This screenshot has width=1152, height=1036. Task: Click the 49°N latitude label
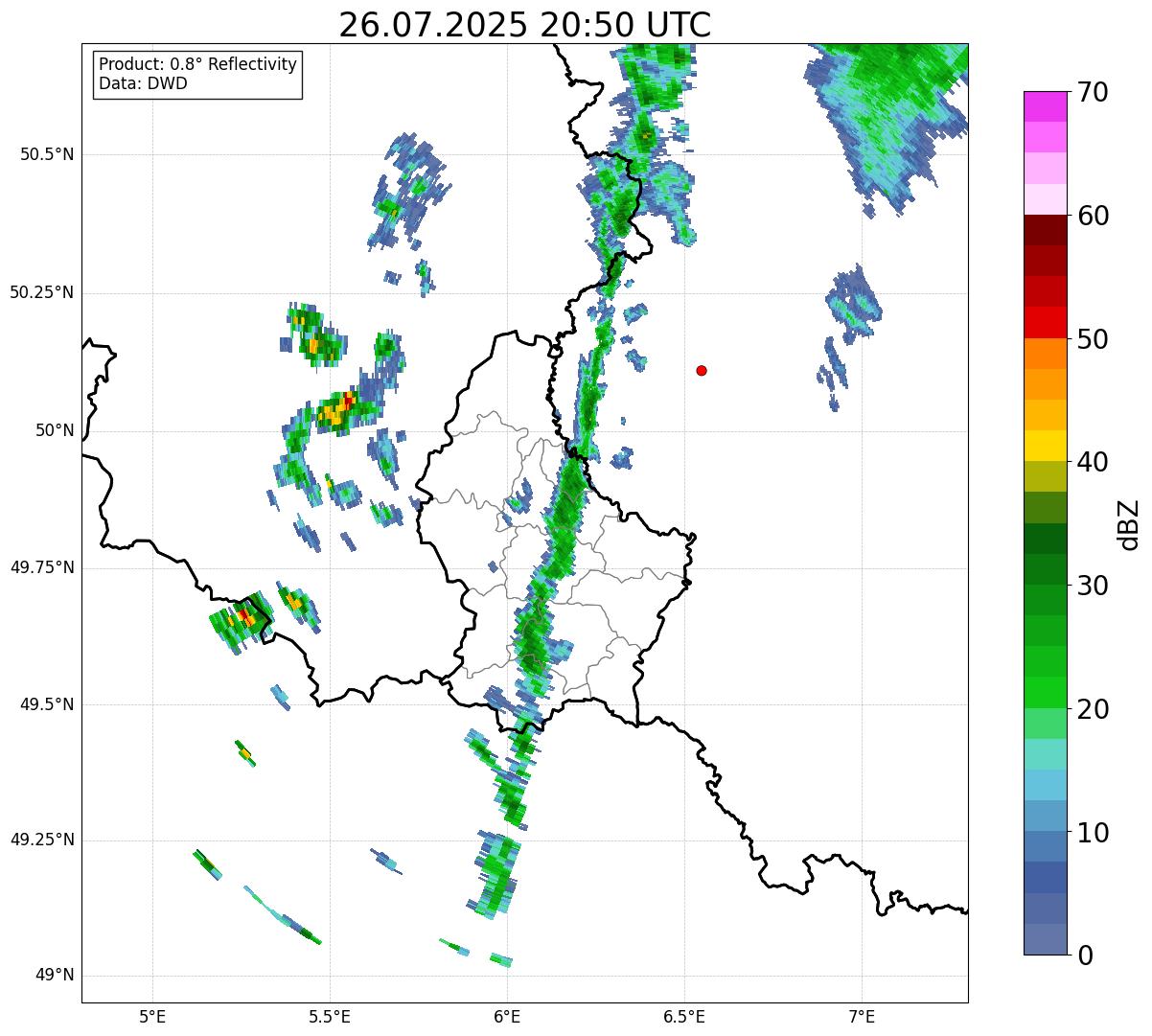pos(55,976)
